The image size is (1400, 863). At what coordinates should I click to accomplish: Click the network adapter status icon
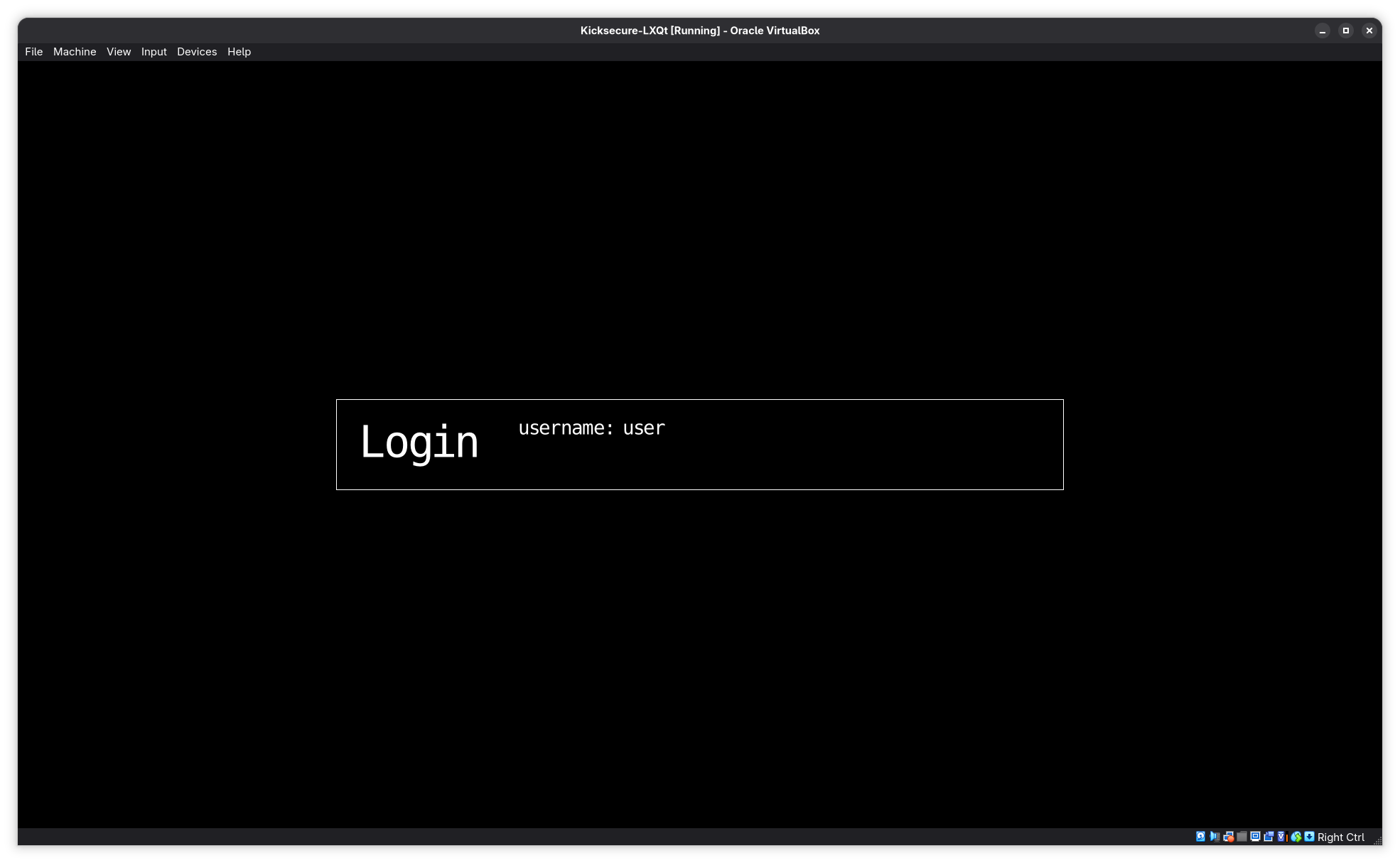tap(1228, 837)
